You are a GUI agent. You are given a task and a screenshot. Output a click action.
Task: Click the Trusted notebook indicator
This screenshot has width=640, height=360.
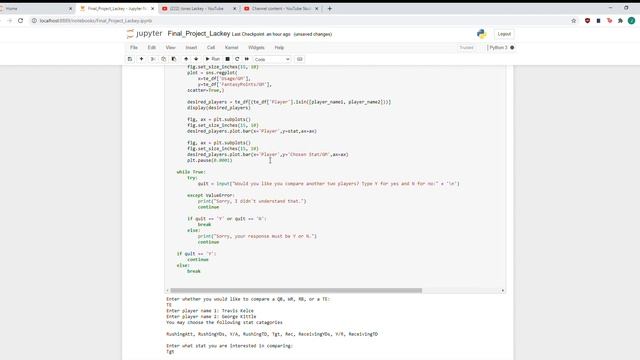(x=467, y=48)
